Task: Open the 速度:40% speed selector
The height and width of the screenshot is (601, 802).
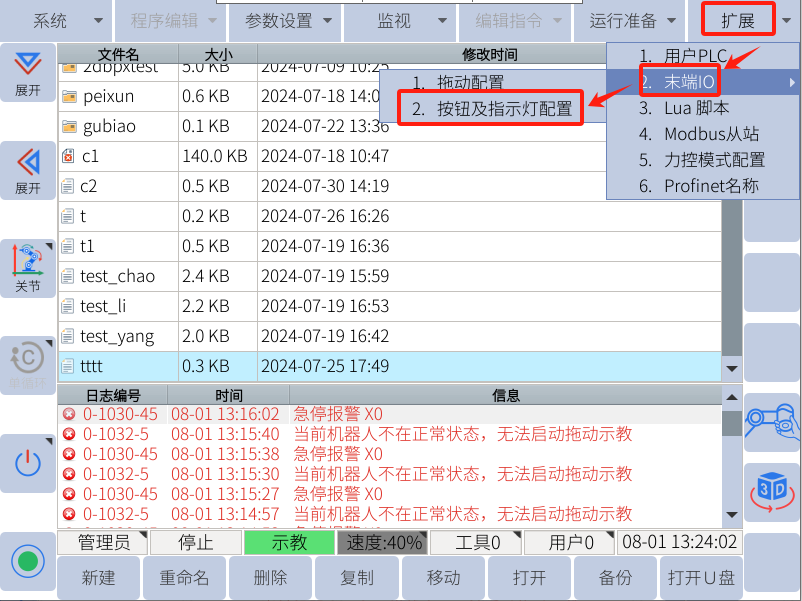Action: click(383, 543)
